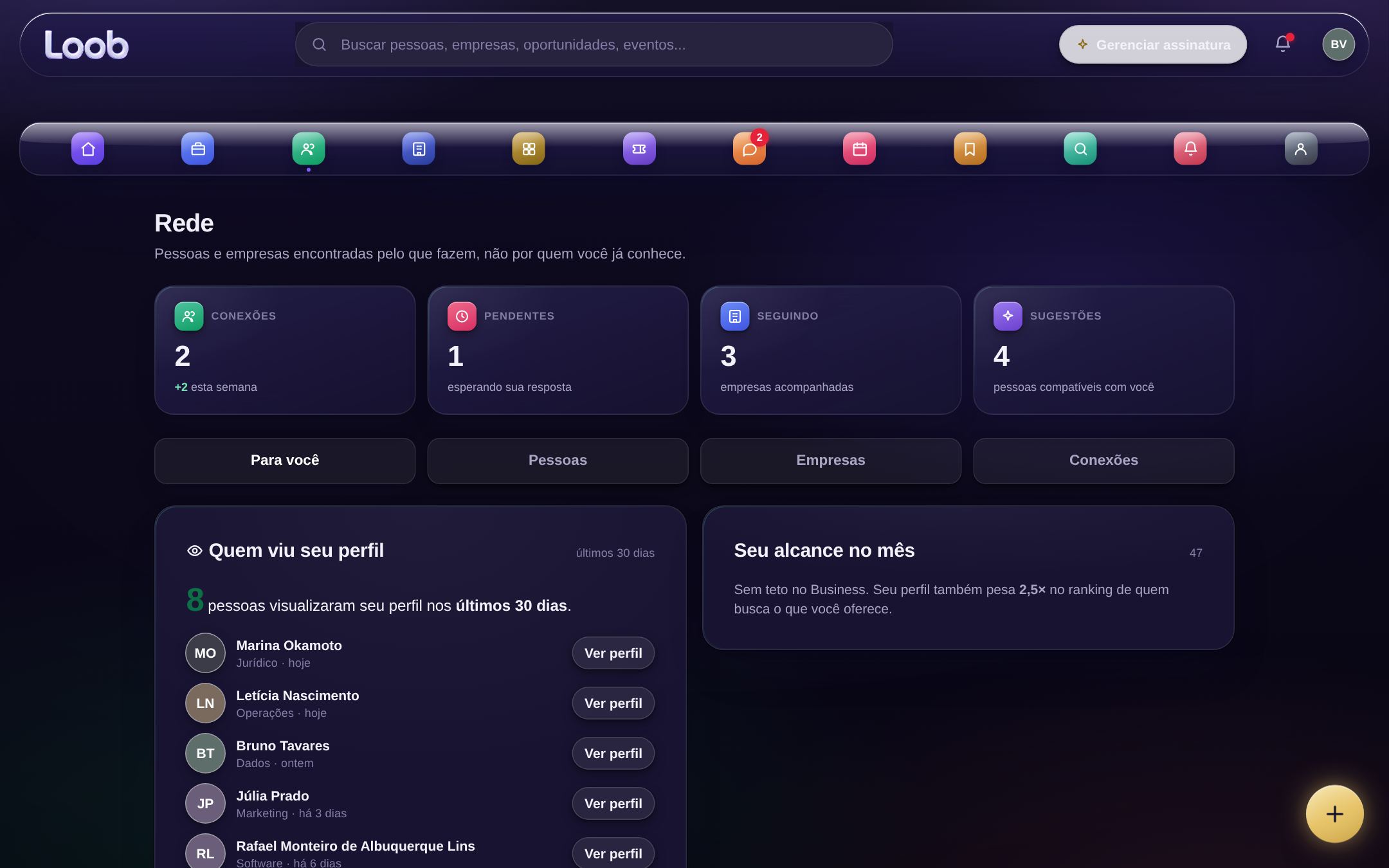Switch to the Pessoas tab
This screenshot has width=1389, height=868.
(558, 460)
